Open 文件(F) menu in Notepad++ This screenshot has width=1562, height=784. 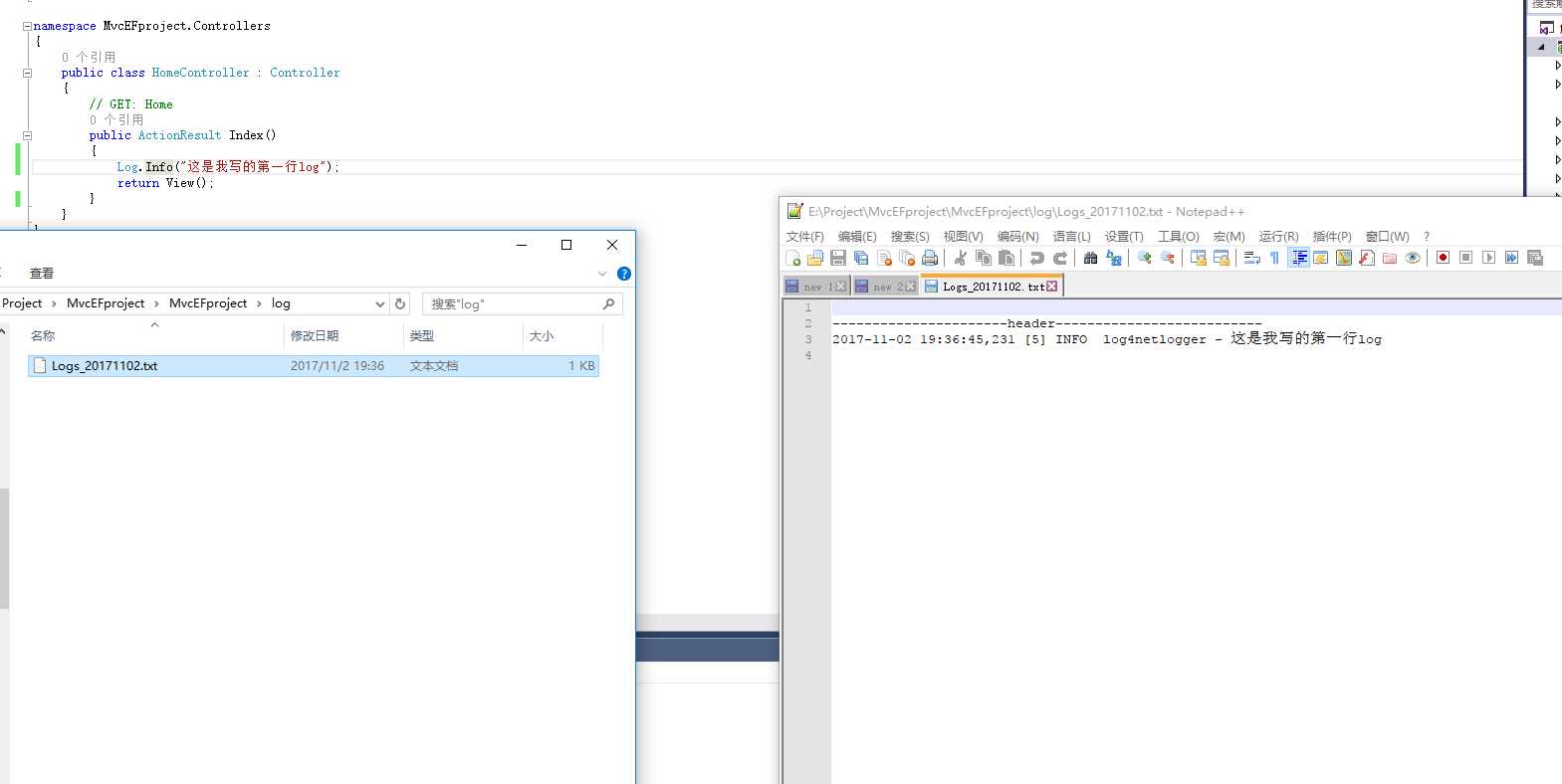[x=804, y=237]
